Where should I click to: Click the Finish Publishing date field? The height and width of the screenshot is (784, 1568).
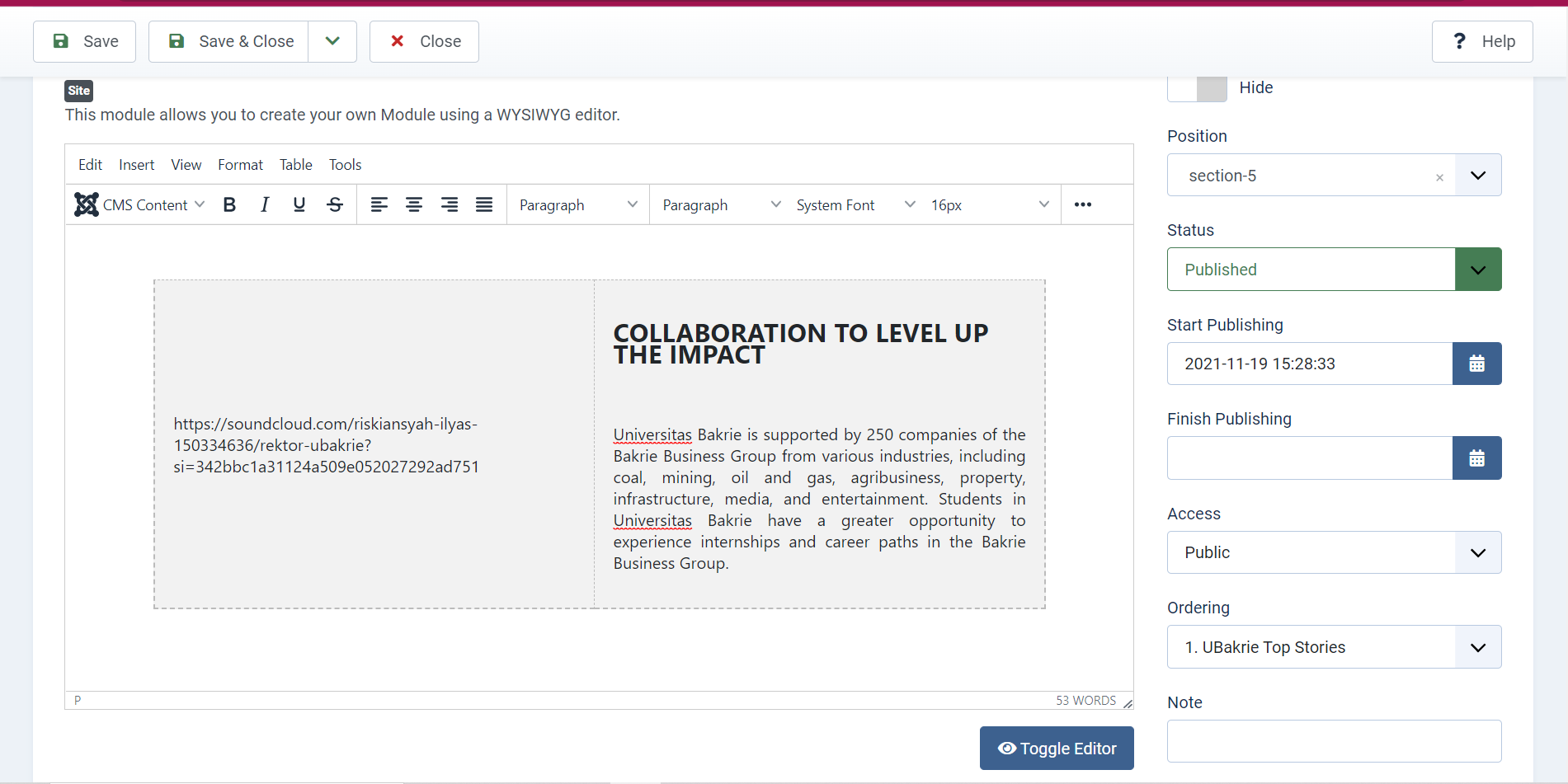point(1310,458)
